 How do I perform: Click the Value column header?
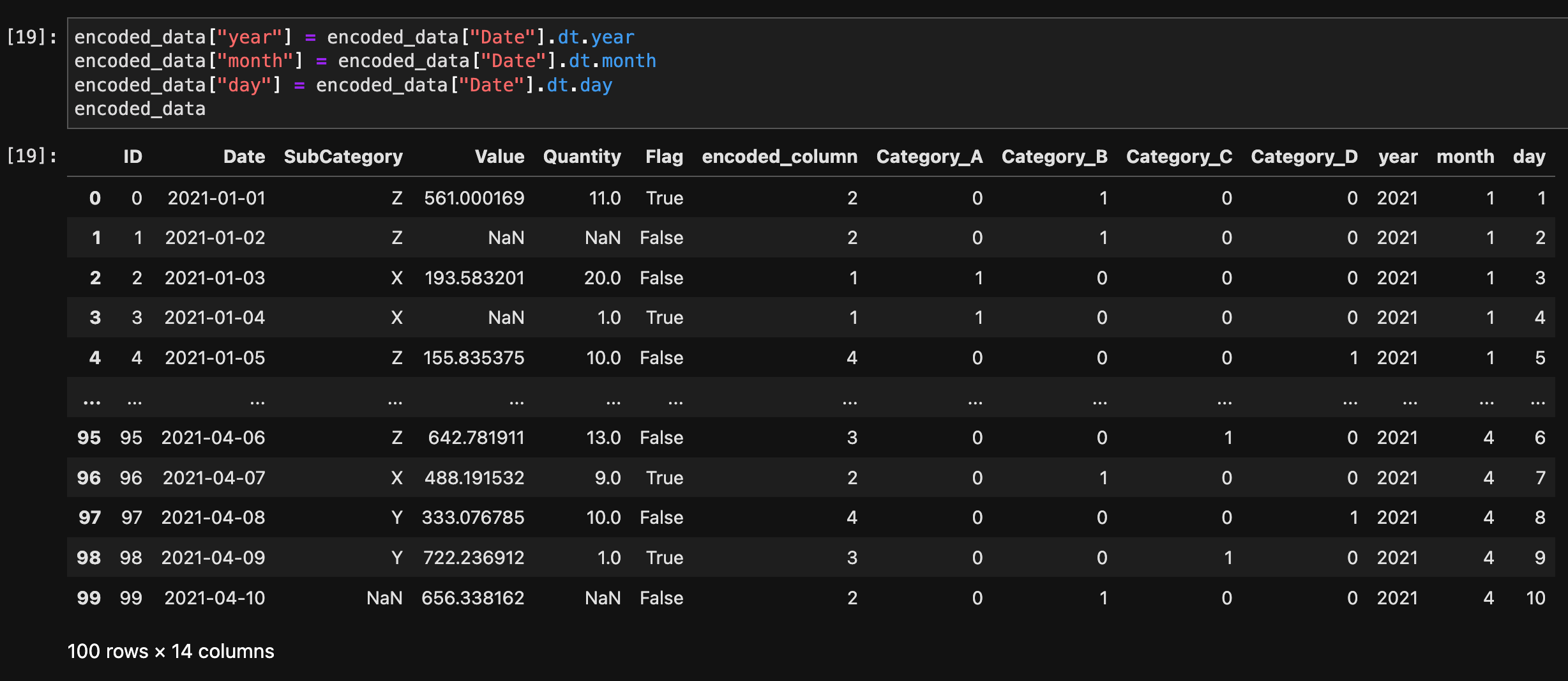point(499,157)
